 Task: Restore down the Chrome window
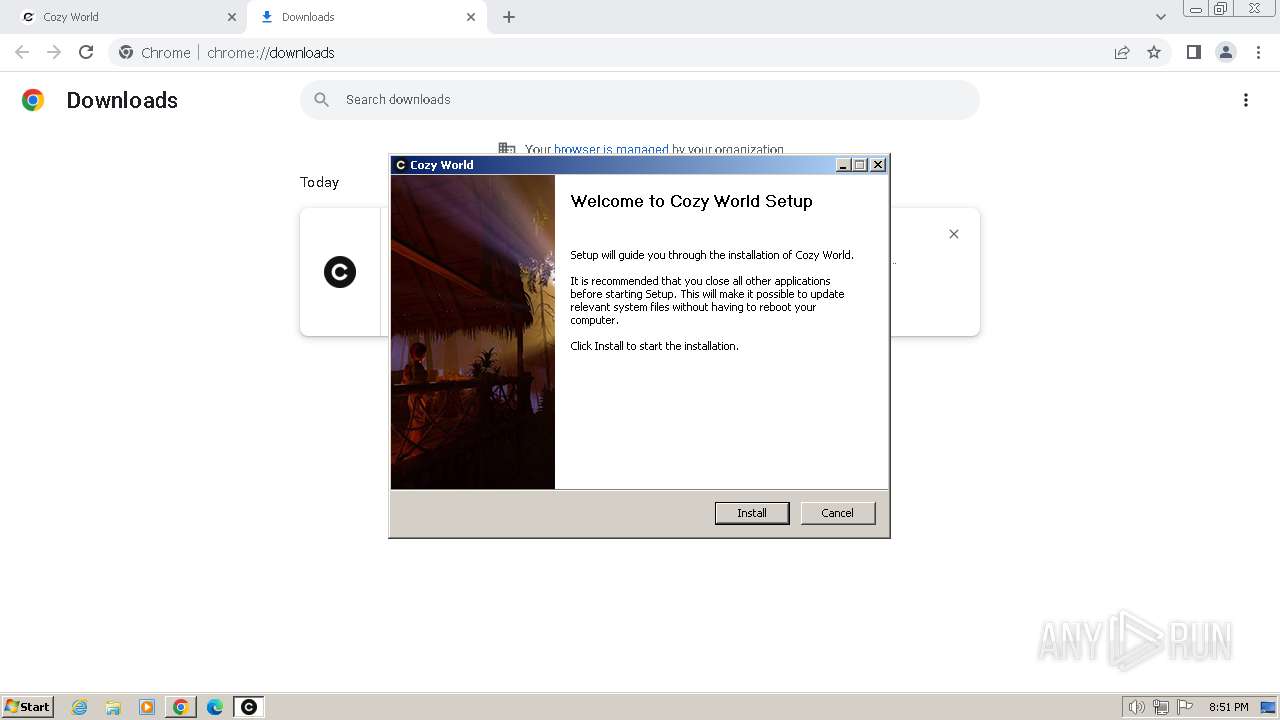(x=1220, y=9)
